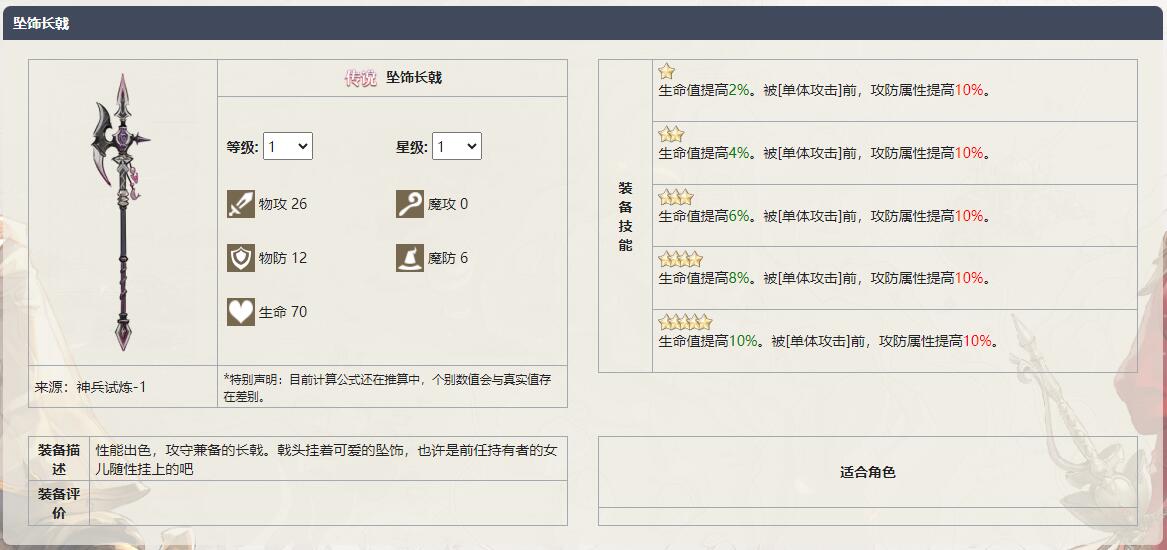Click the 装备技能 column header
1167x550 pixels.
click(625, 216)
